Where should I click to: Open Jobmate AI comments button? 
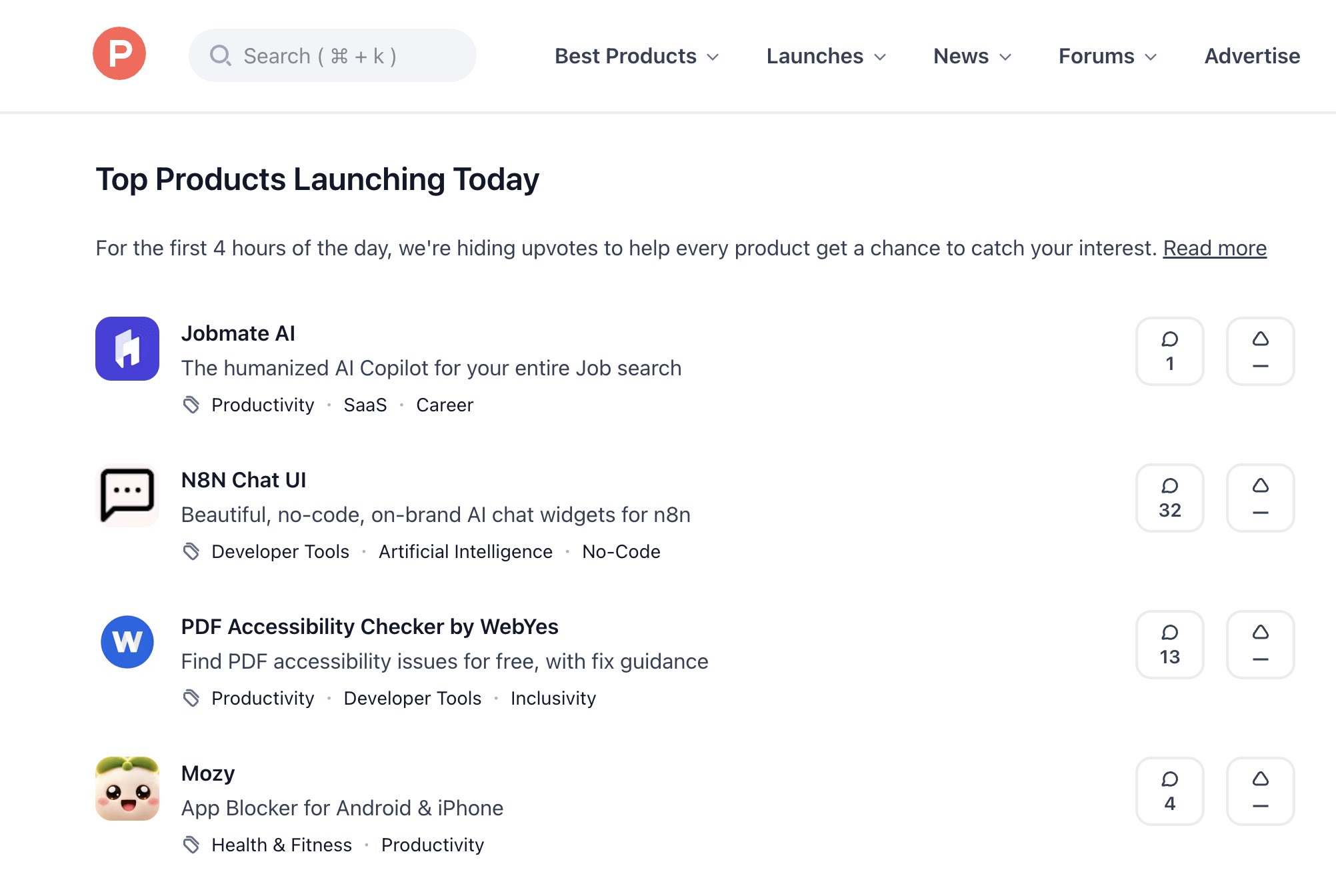(x=1169, y=351)
